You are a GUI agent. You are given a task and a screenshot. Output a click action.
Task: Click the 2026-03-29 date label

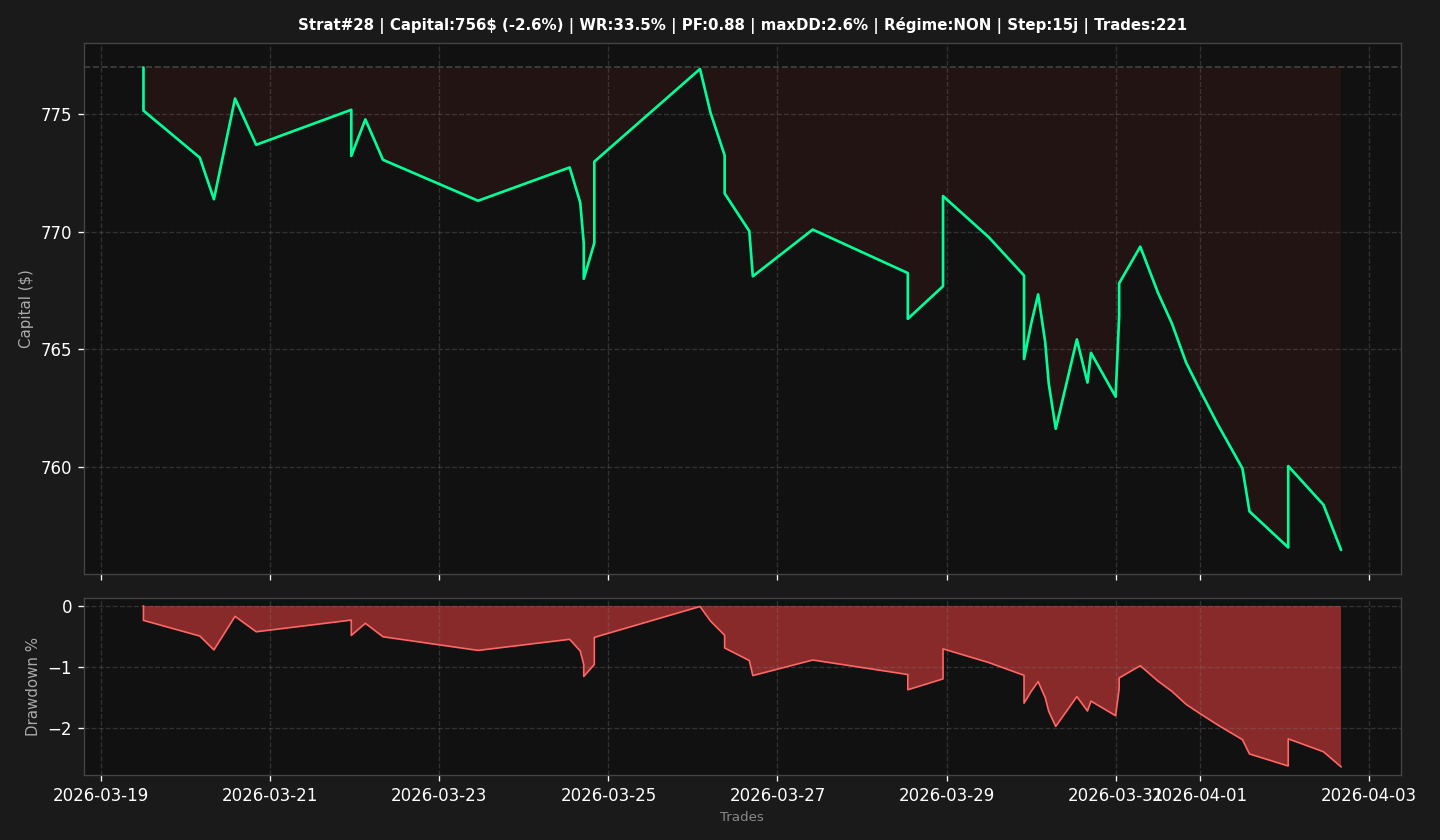click(x=947, y=796)
